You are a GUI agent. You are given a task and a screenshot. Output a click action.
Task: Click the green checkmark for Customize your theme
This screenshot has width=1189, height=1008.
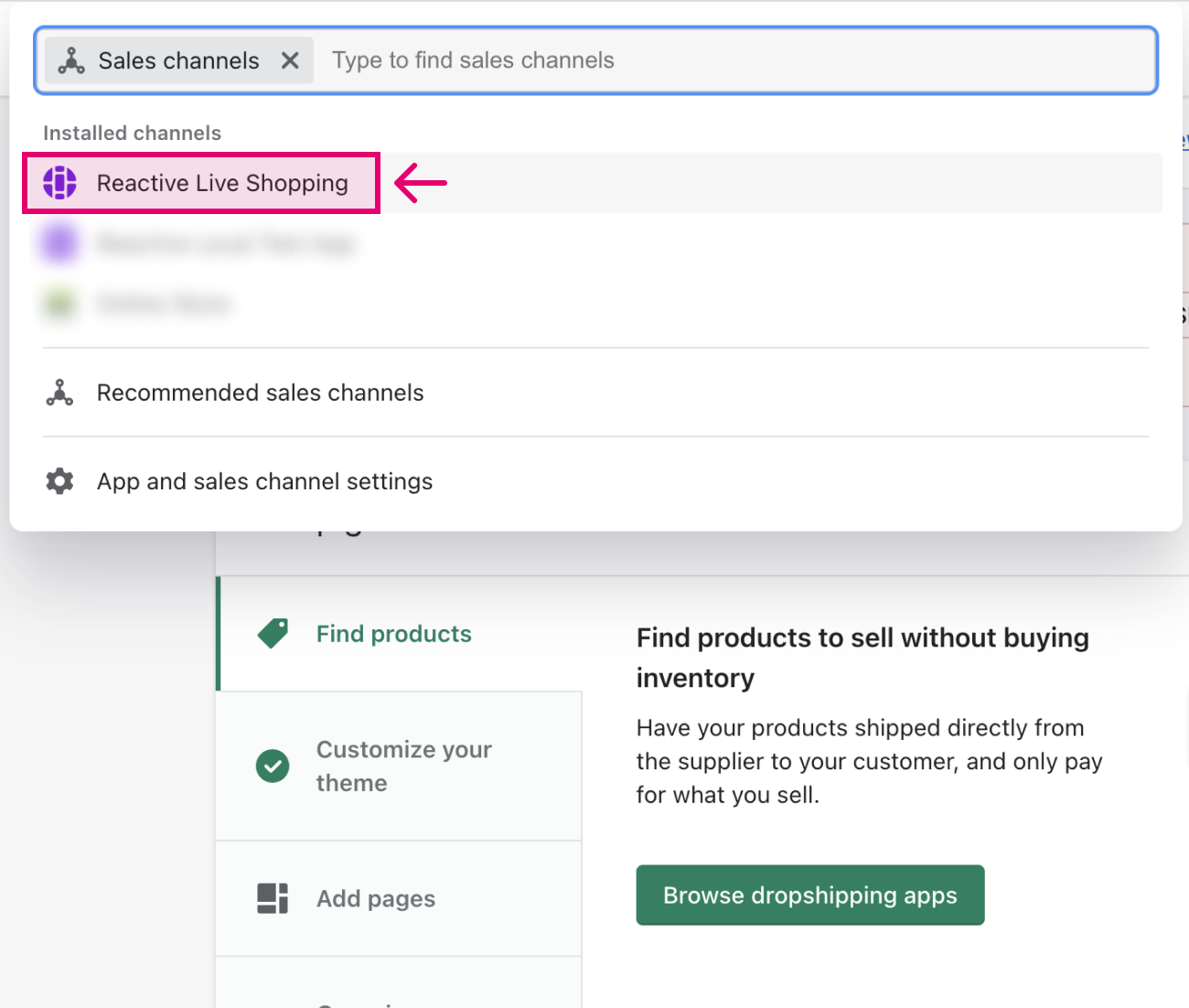tap(273, 767)
